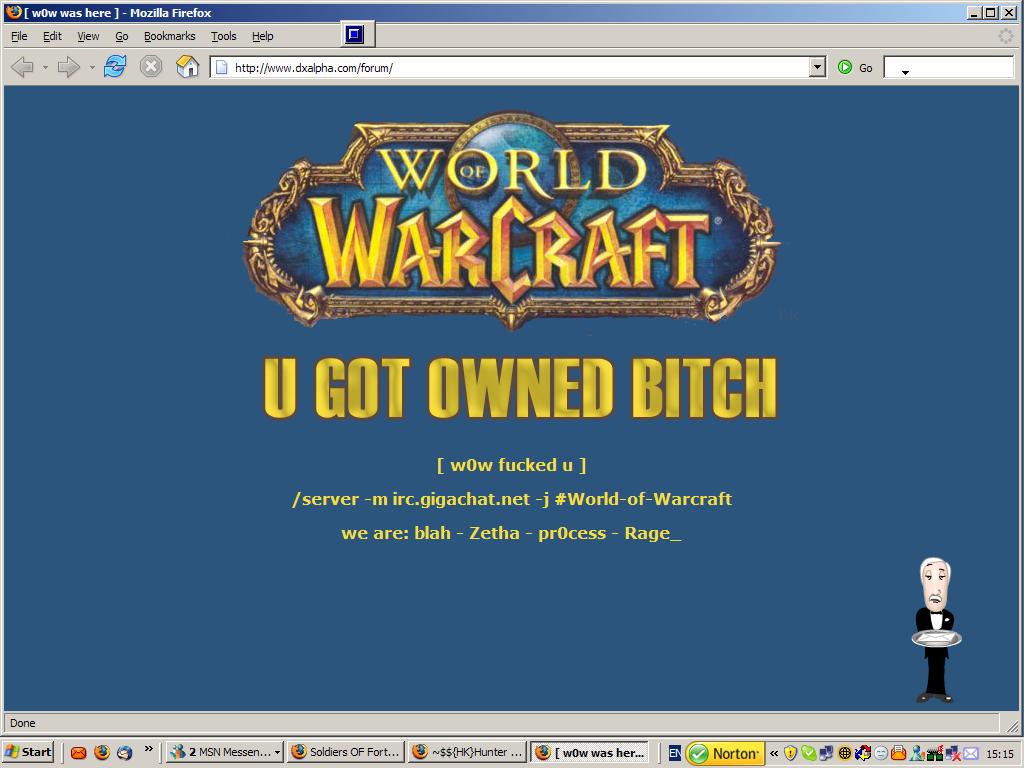Expand hidden system tray icons chevron

pos(774,753)
